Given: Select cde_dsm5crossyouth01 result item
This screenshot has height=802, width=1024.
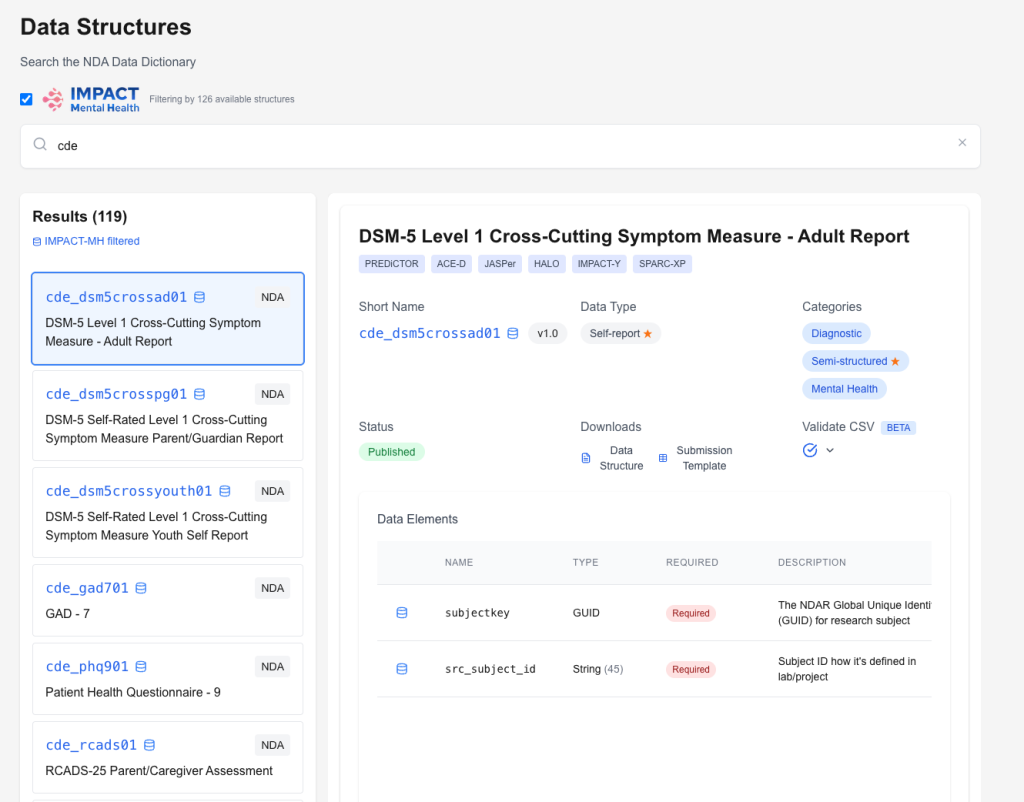Looking at the screenshot, I should [x=168, y=511].
